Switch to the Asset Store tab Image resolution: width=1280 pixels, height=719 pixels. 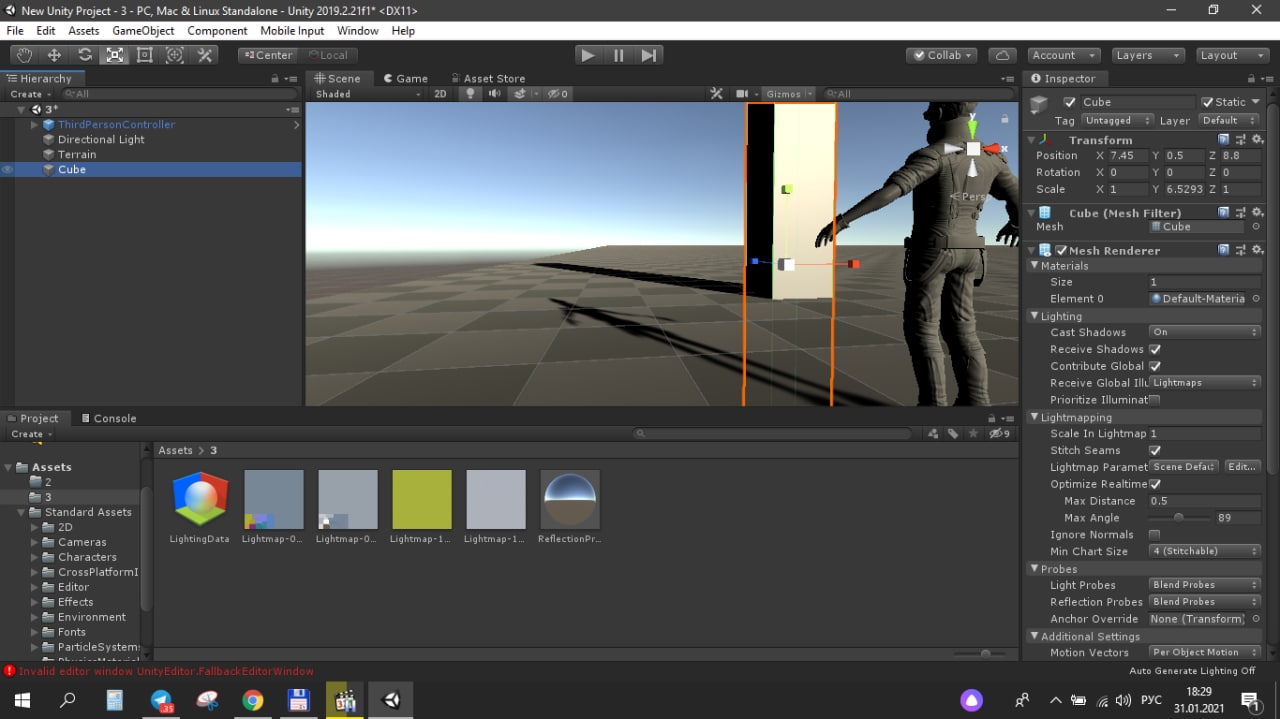pyautogui.click(x=487, y=78)
